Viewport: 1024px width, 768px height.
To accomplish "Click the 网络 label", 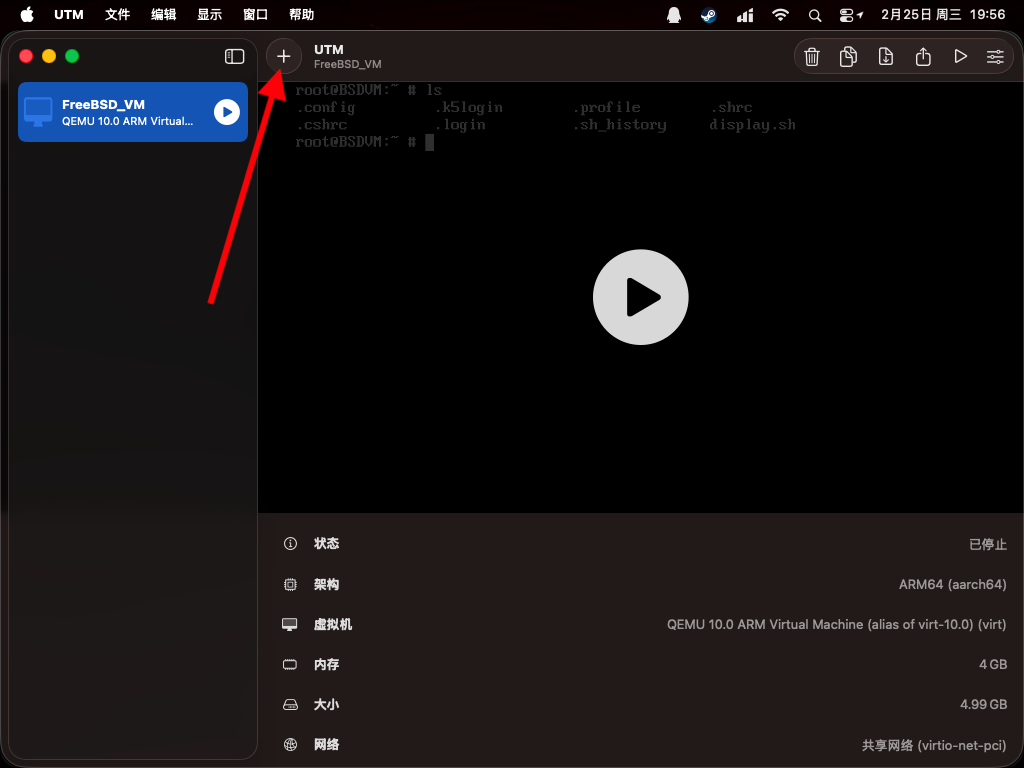I will click(x=326, y=744).
